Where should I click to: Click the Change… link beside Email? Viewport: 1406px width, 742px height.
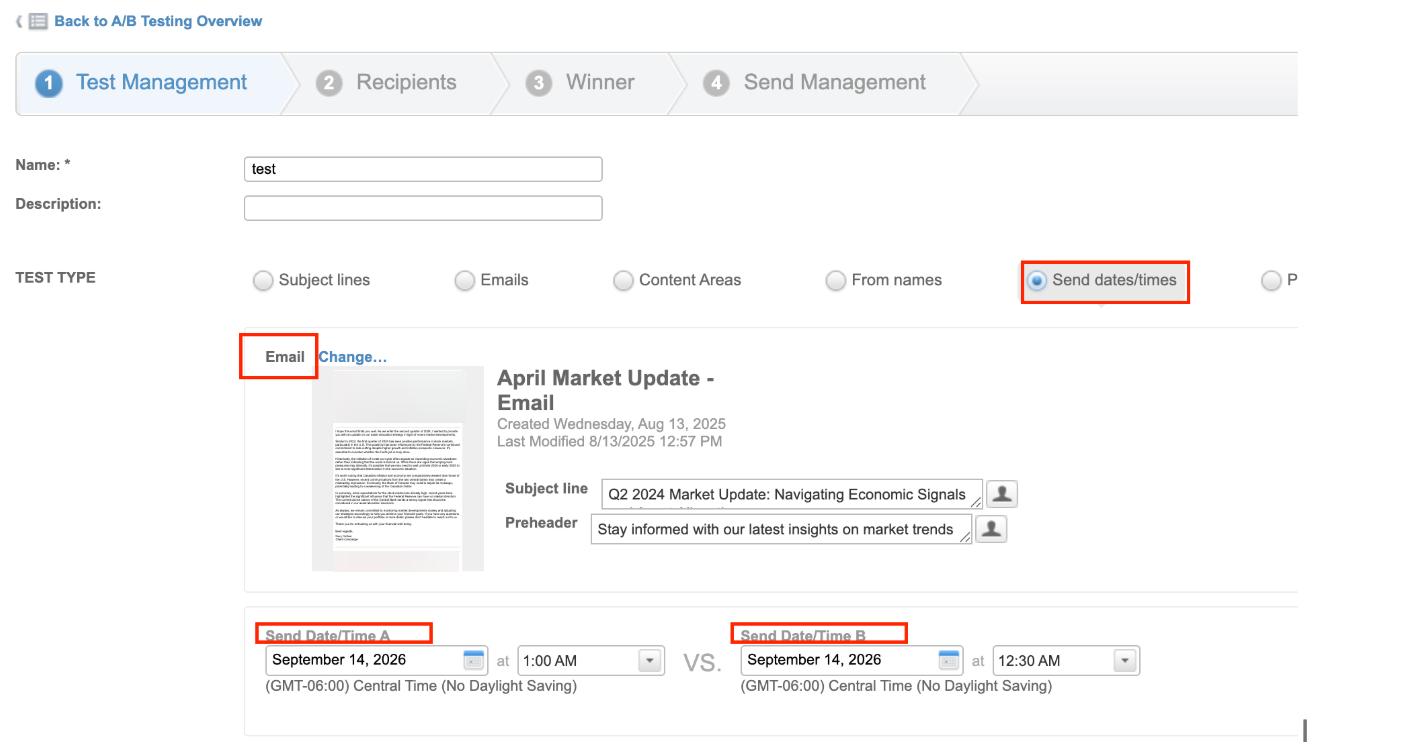353,357
